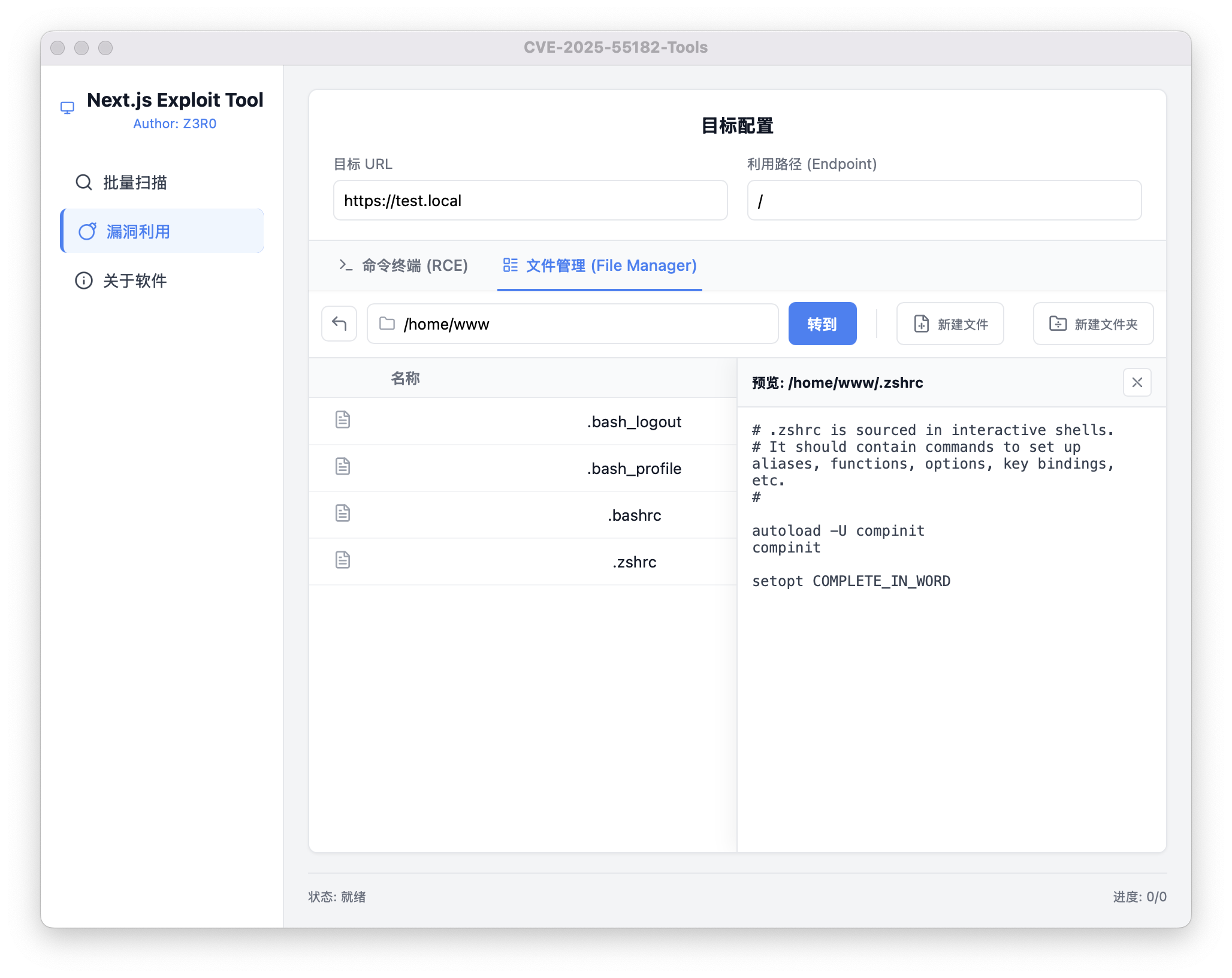Click the file icon next to .bashrc

343,514
